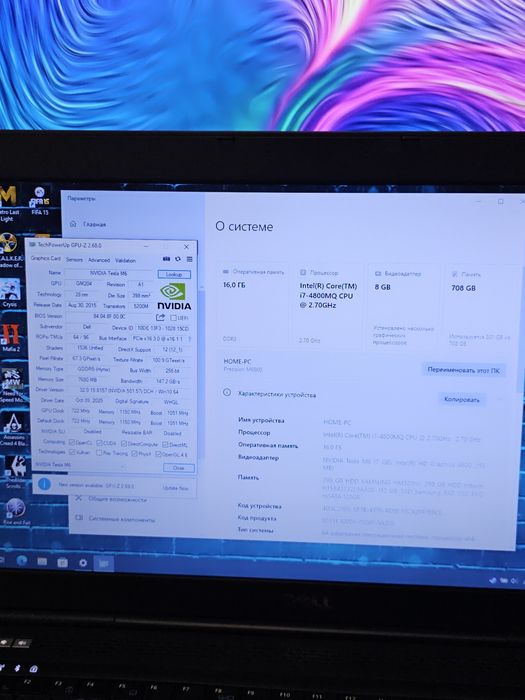
Task: Click GPU-Z refresh icon
Action: point(178,259)
